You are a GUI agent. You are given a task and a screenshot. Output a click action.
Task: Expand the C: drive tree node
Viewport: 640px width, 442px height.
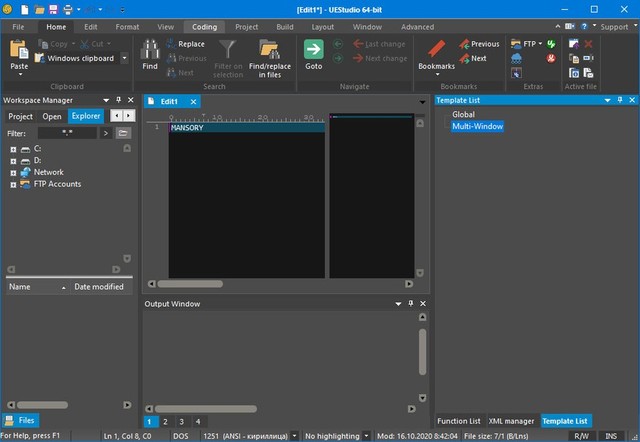click(14, 149)
